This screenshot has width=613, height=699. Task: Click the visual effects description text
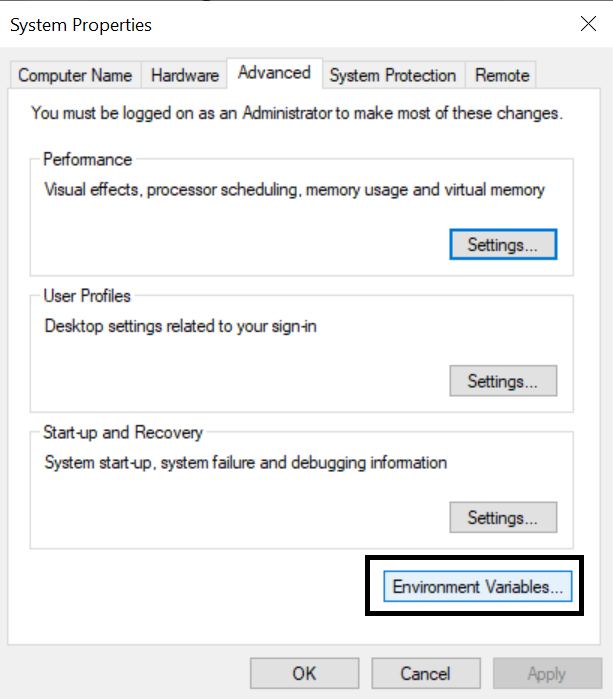point(295,189)
